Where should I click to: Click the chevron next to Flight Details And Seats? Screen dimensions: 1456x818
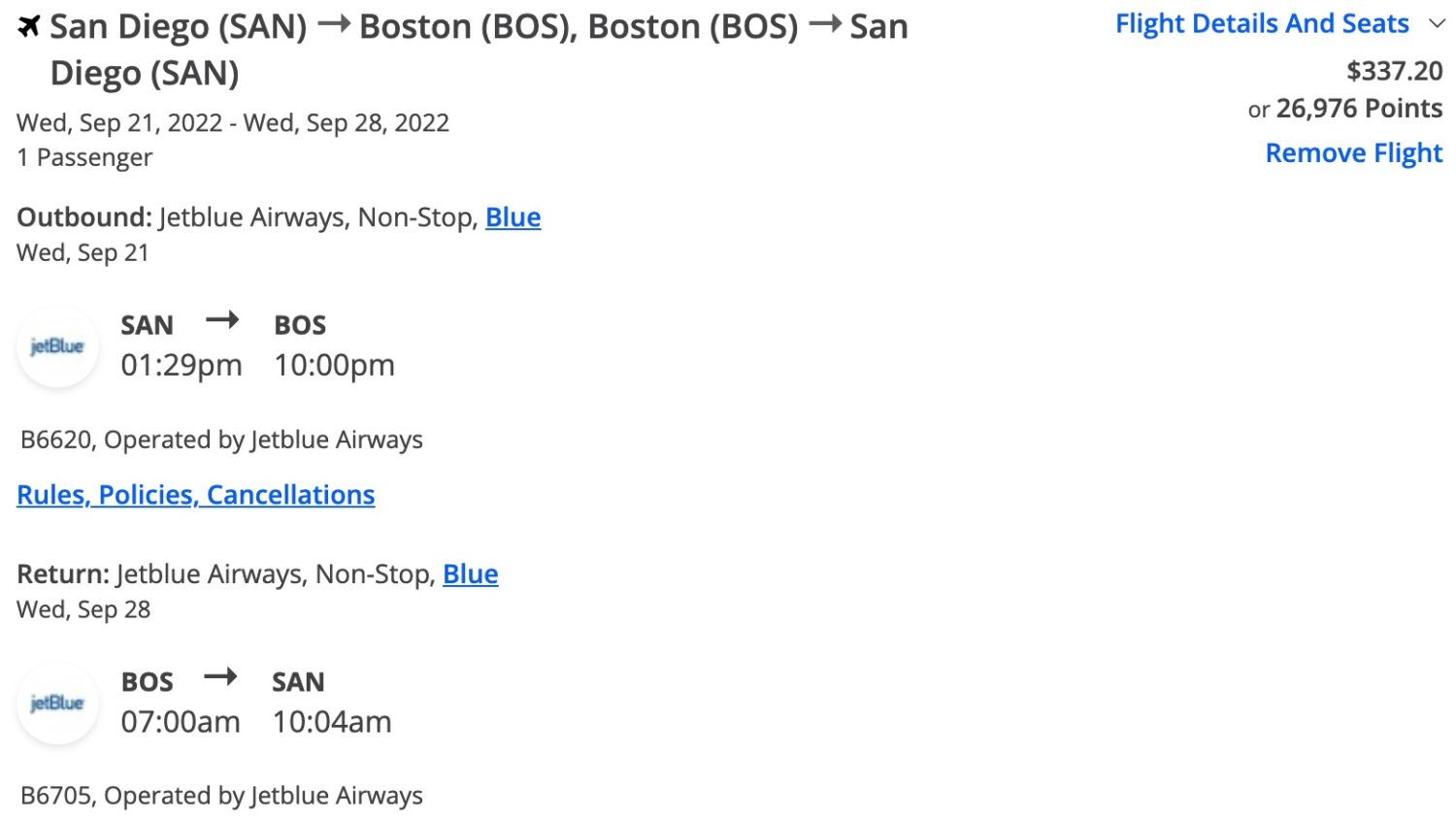(1439, 23)
